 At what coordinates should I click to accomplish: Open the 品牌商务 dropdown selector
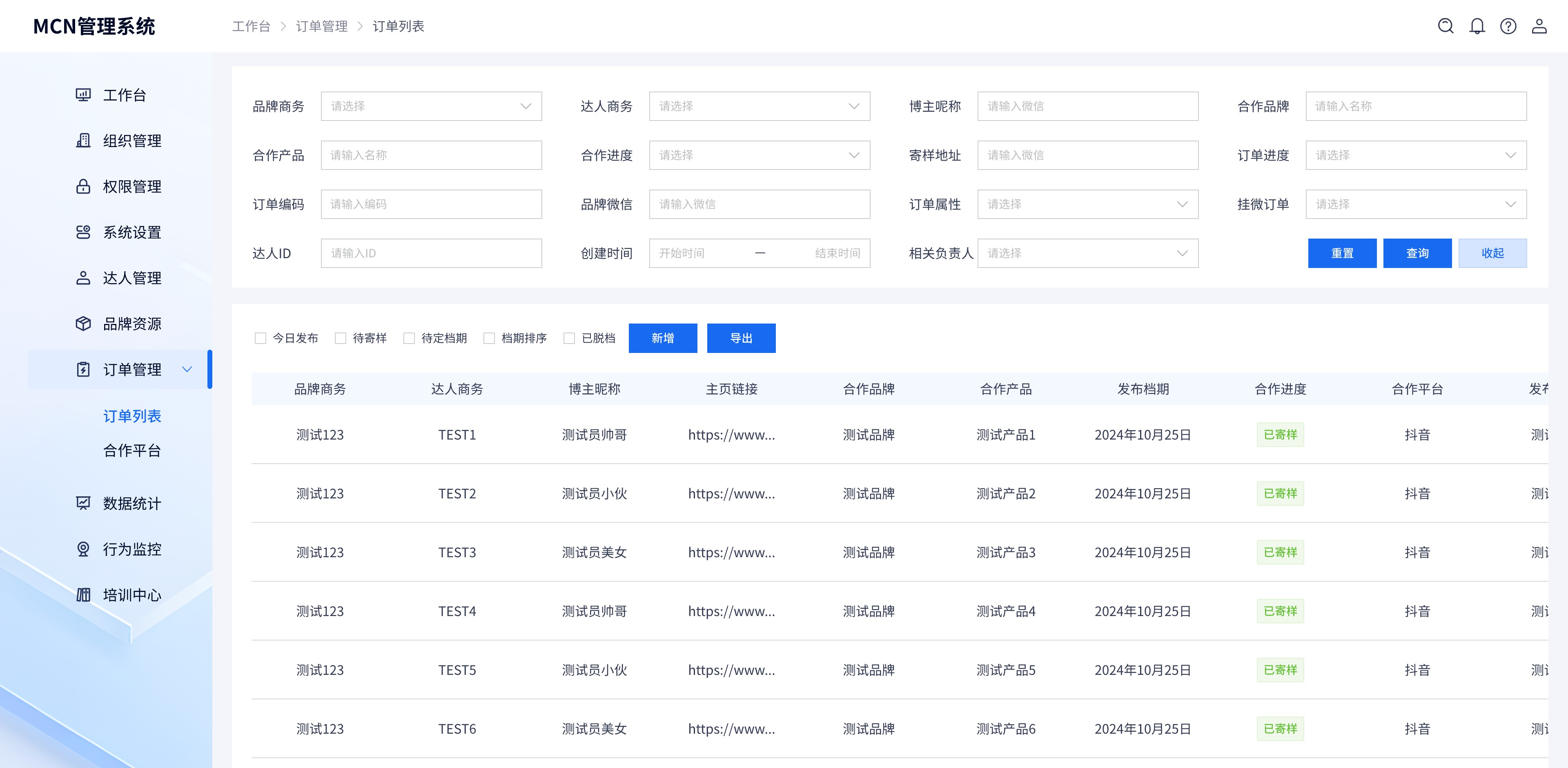coord(431,106)
